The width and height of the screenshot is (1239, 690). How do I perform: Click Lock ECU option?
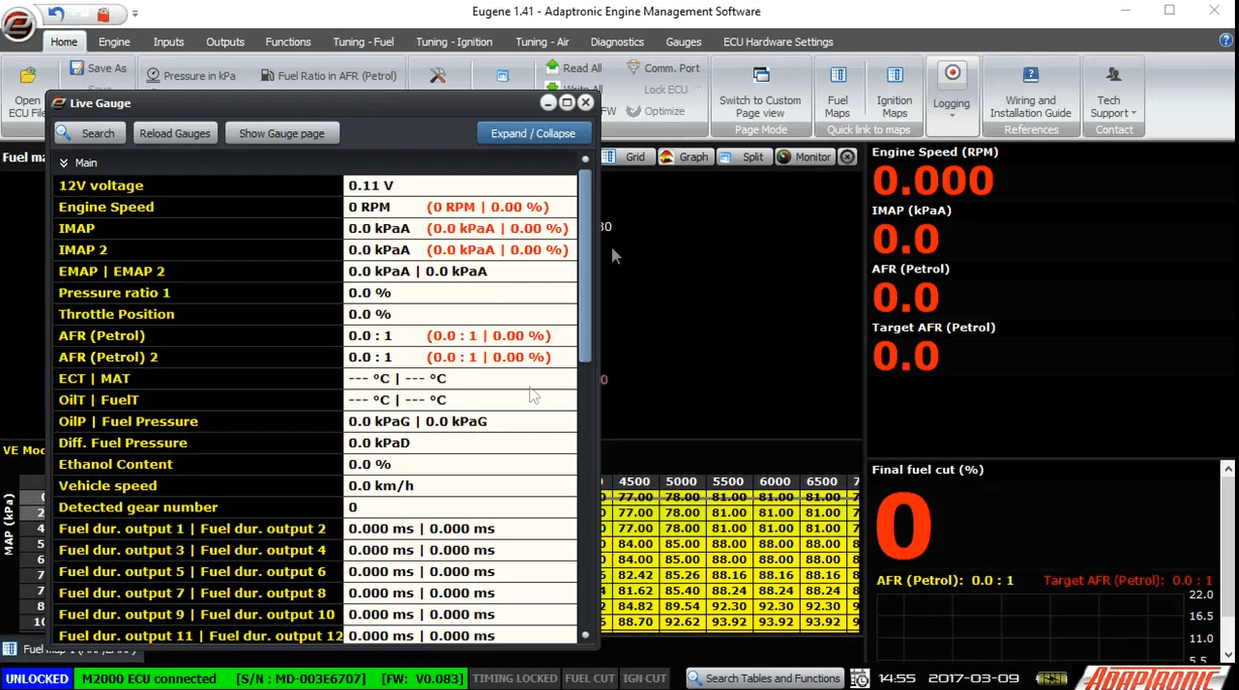tap(666, 89)
